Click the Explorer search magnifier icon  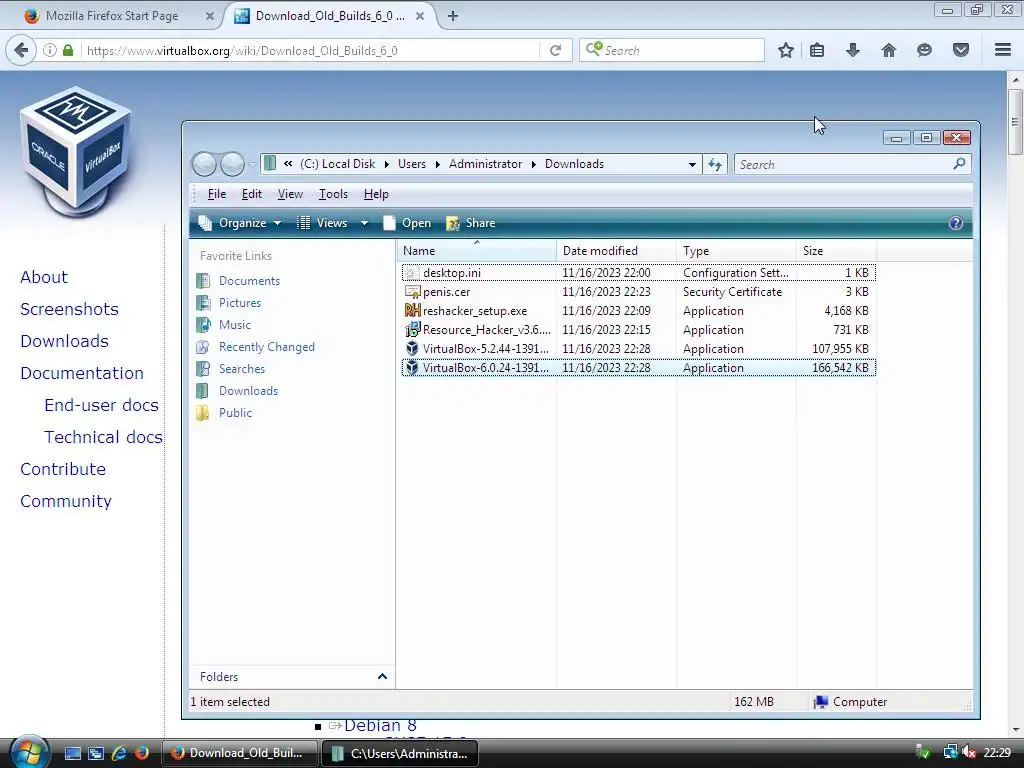tap(959, 164)
